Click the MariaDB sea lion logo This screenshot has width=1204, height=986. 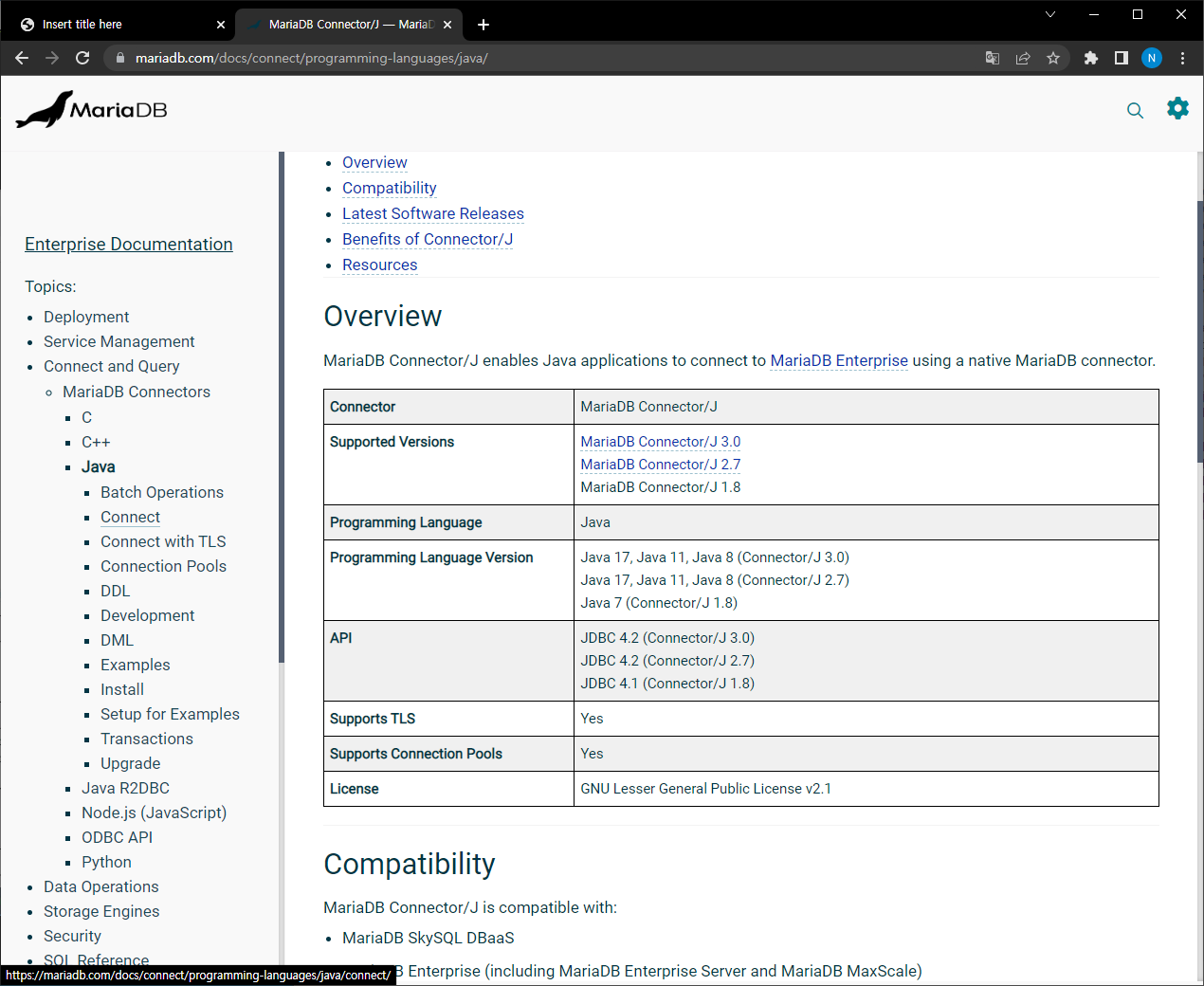91,110
